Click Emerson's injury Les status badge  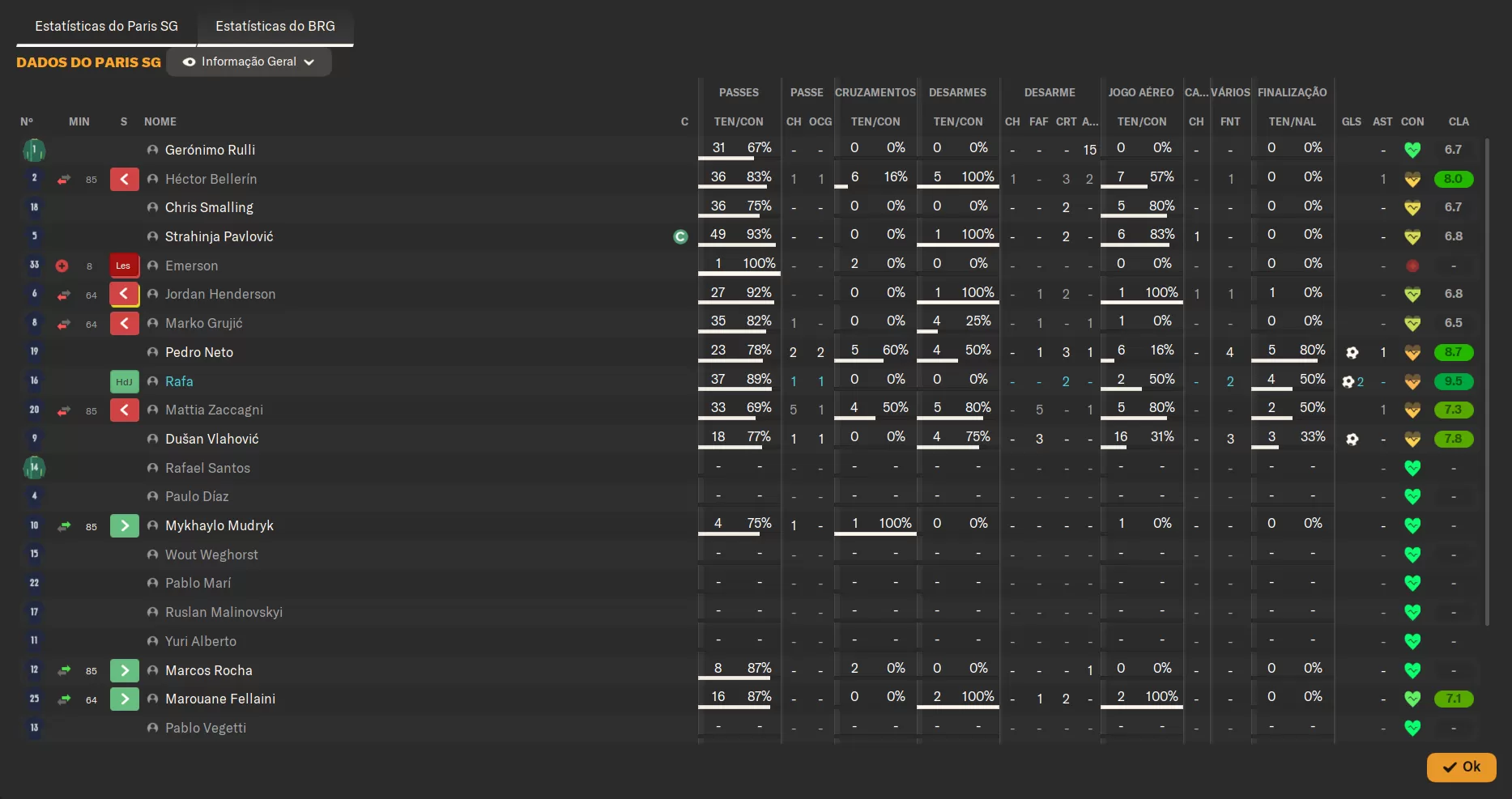pos(125,266)
